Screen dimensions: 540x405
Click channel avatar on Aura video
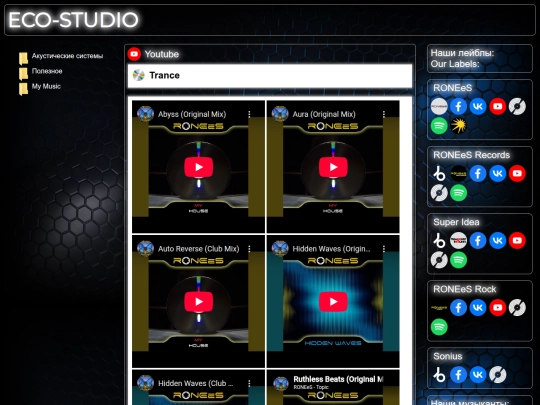[x=280, y=114]
